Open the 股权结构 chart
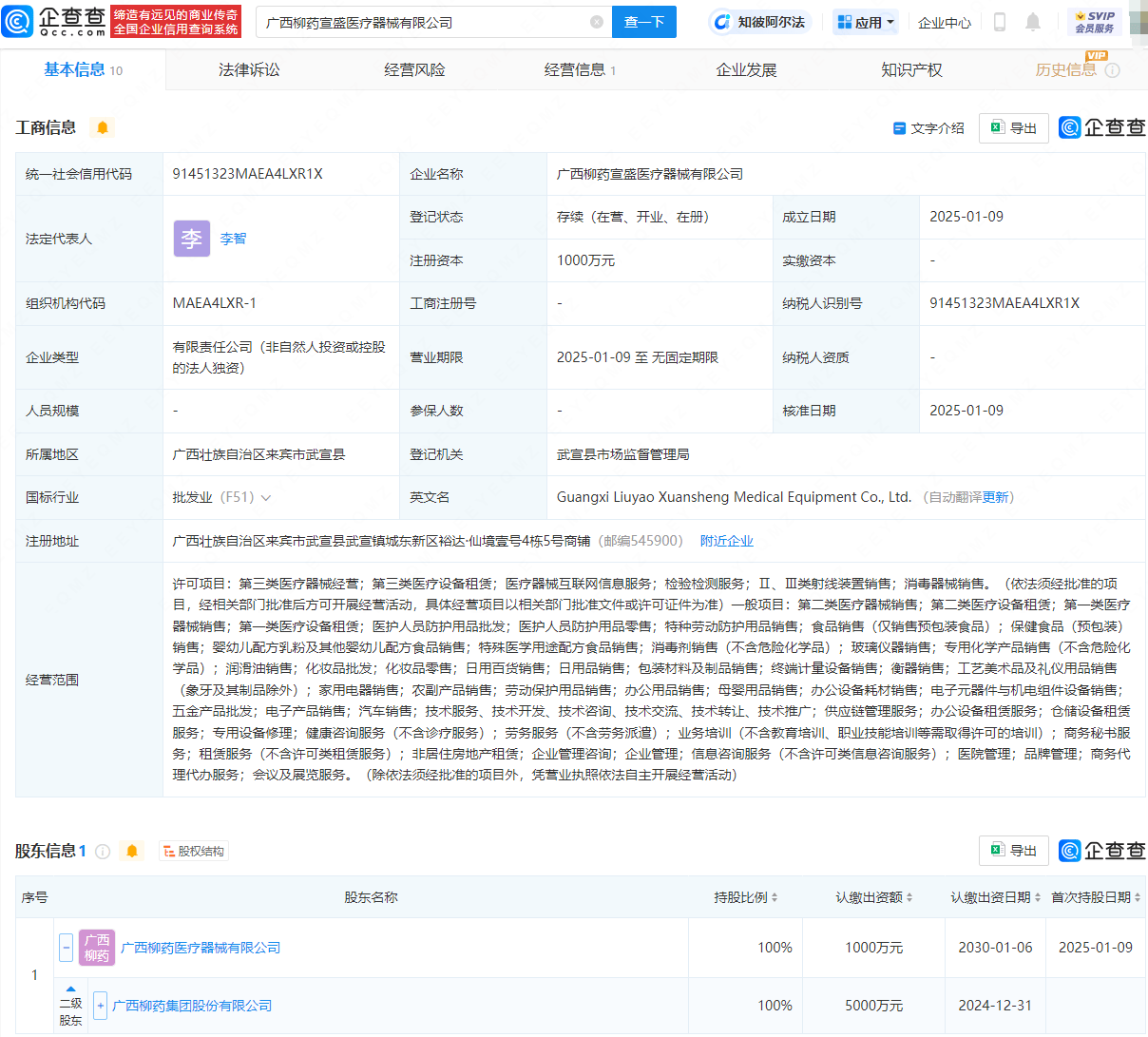 point(193,852)
